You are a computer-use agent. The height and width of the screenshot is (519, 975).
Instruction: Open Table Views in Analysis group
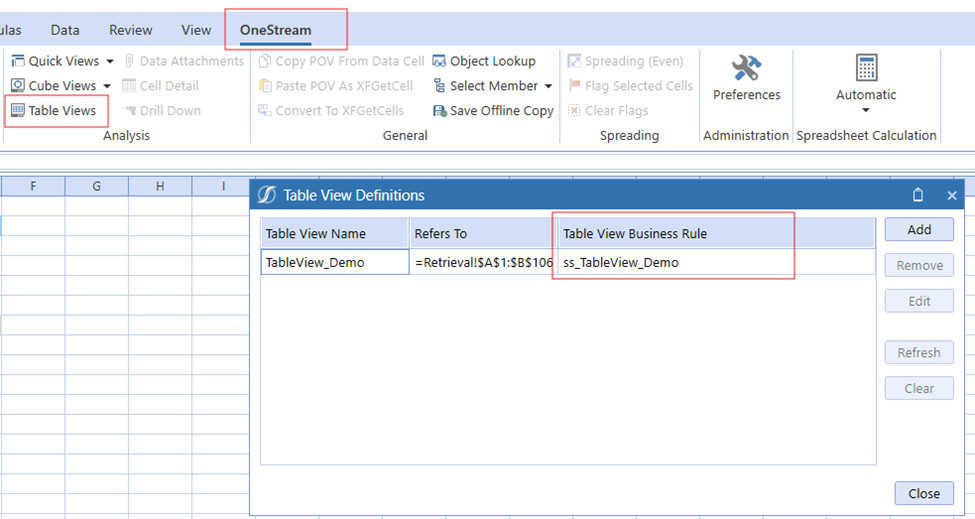55,111
